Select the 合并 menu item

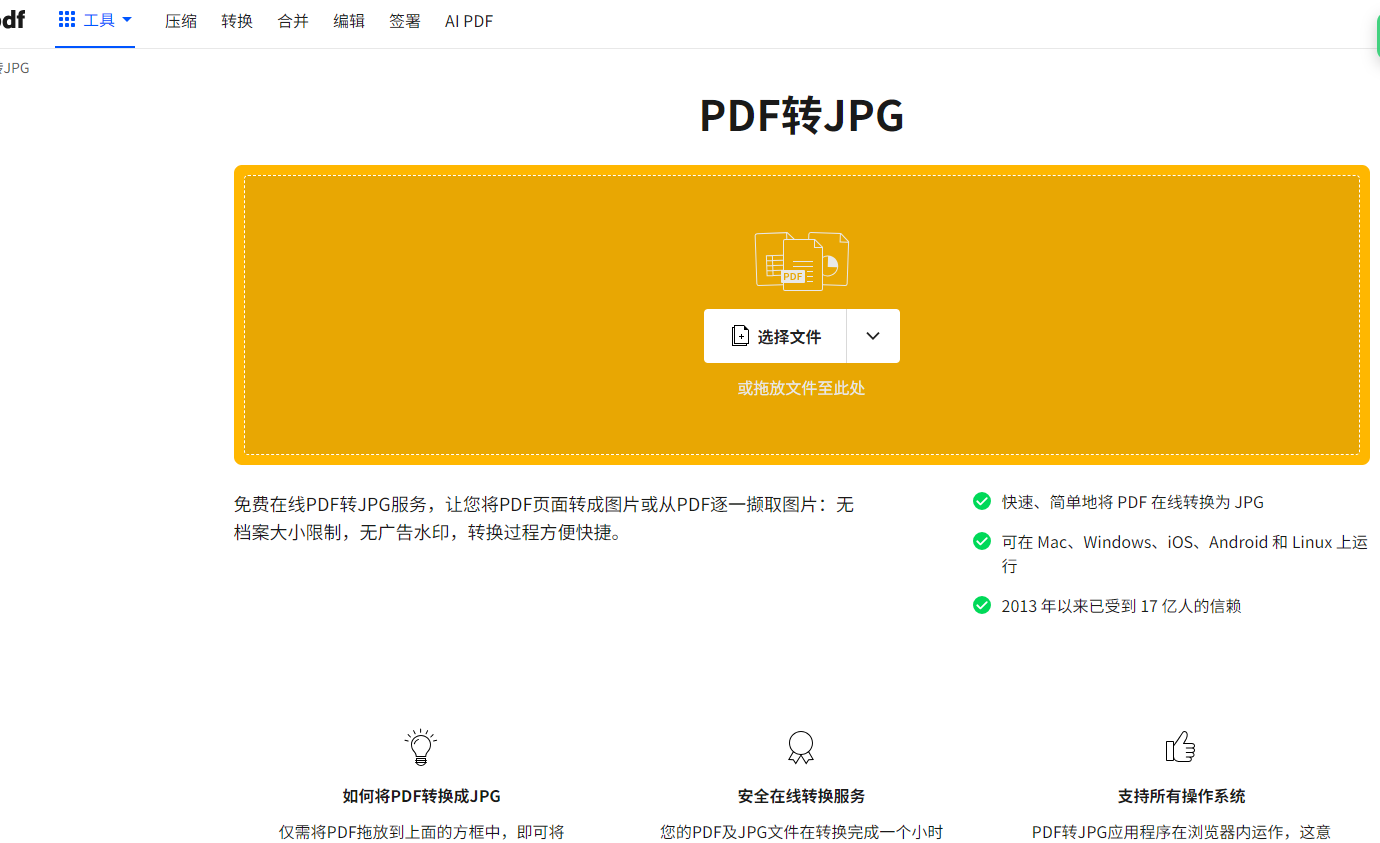[293, 21]
